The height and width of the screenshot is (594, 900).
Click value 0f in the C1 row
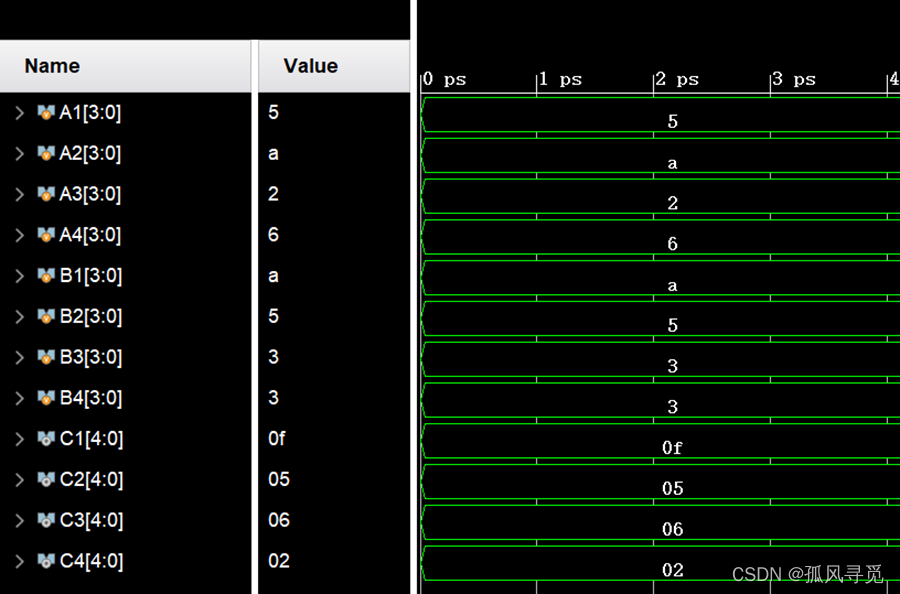click(x=277, y=438)
